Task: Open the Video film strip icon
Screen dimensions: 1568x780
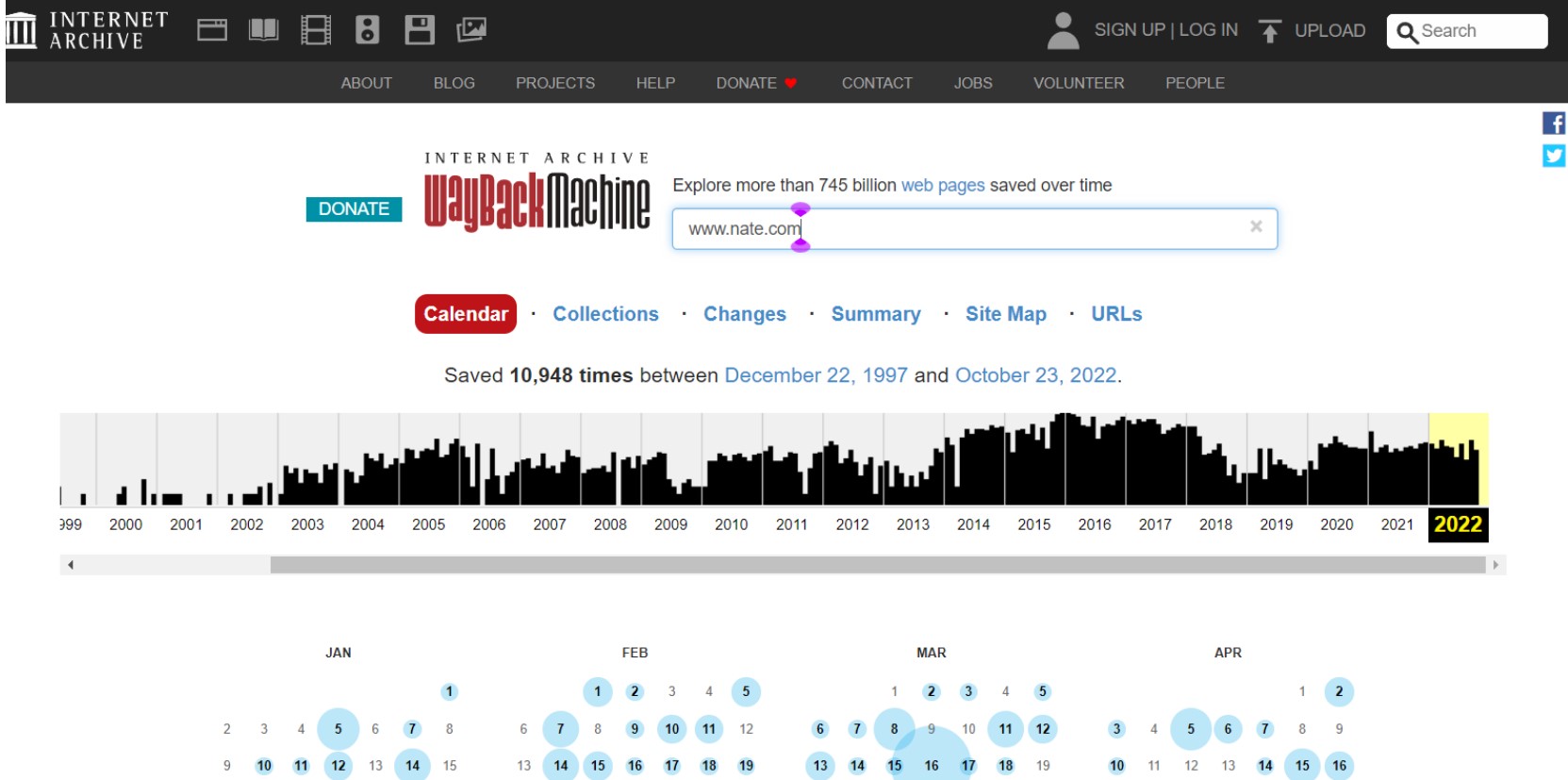Action: (316, 30)
